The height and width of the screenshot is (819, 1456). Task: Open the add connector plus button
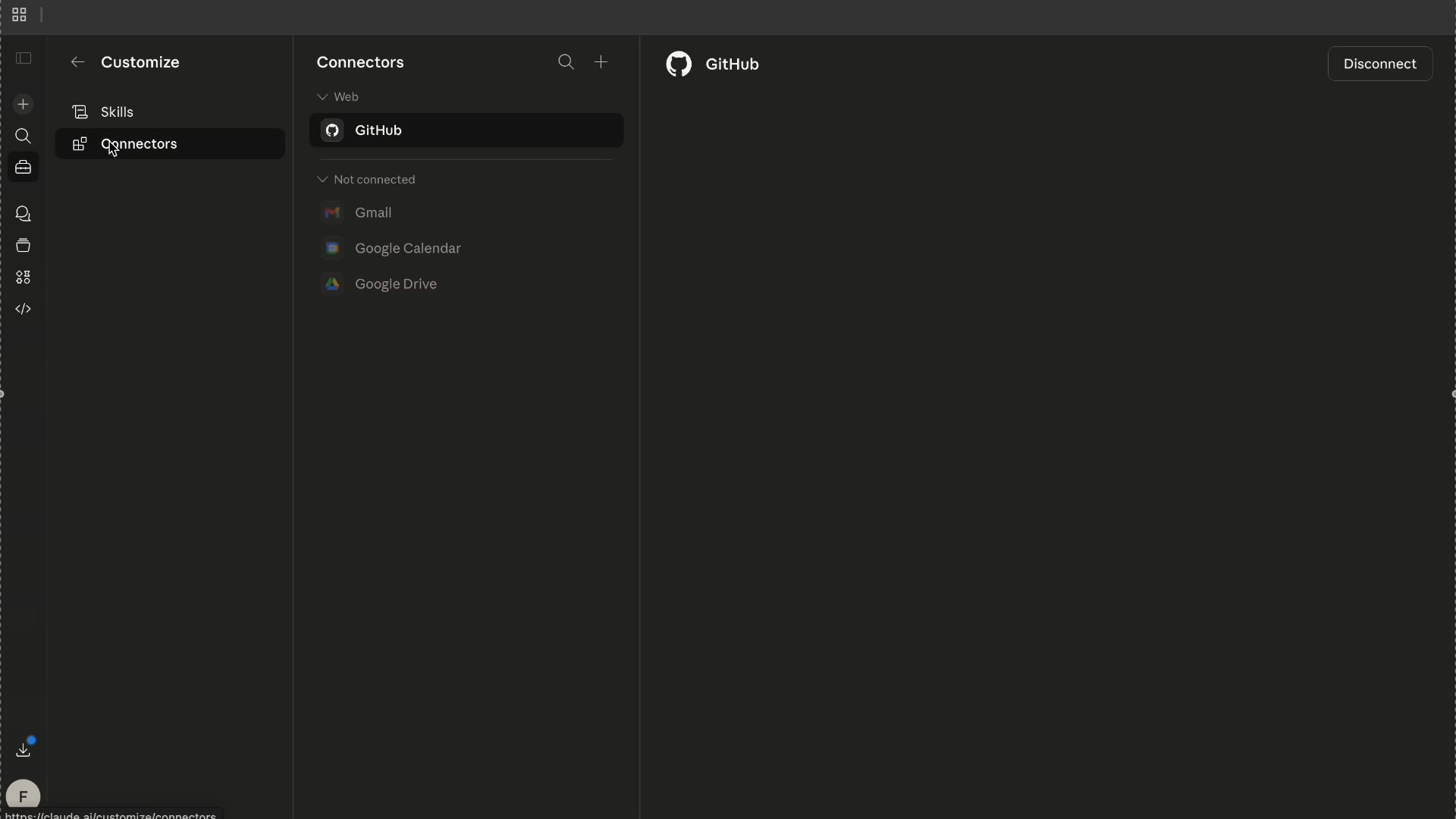[601, 62]
